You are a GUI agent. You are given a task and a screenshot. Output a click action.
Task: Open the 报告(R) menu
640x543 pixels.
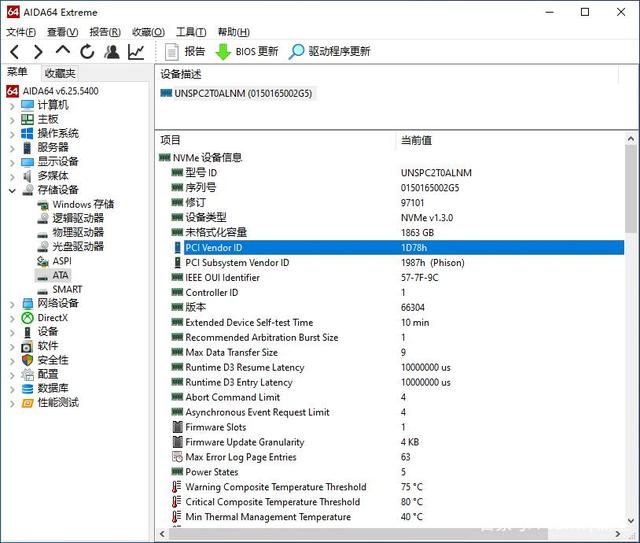(105, 32)
